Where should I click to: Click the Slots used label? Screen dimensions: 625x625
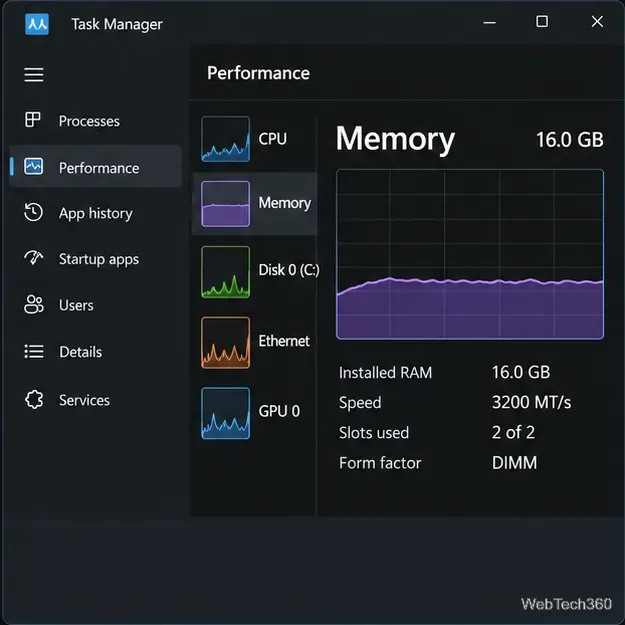374,433
